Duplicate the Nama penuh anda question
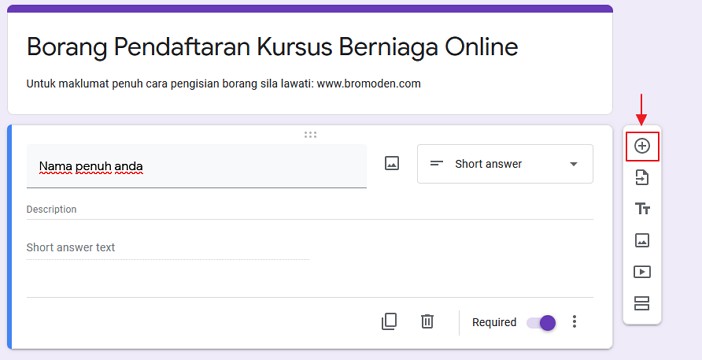The height and width of the screenshot is (360, 702). point(389,321)
